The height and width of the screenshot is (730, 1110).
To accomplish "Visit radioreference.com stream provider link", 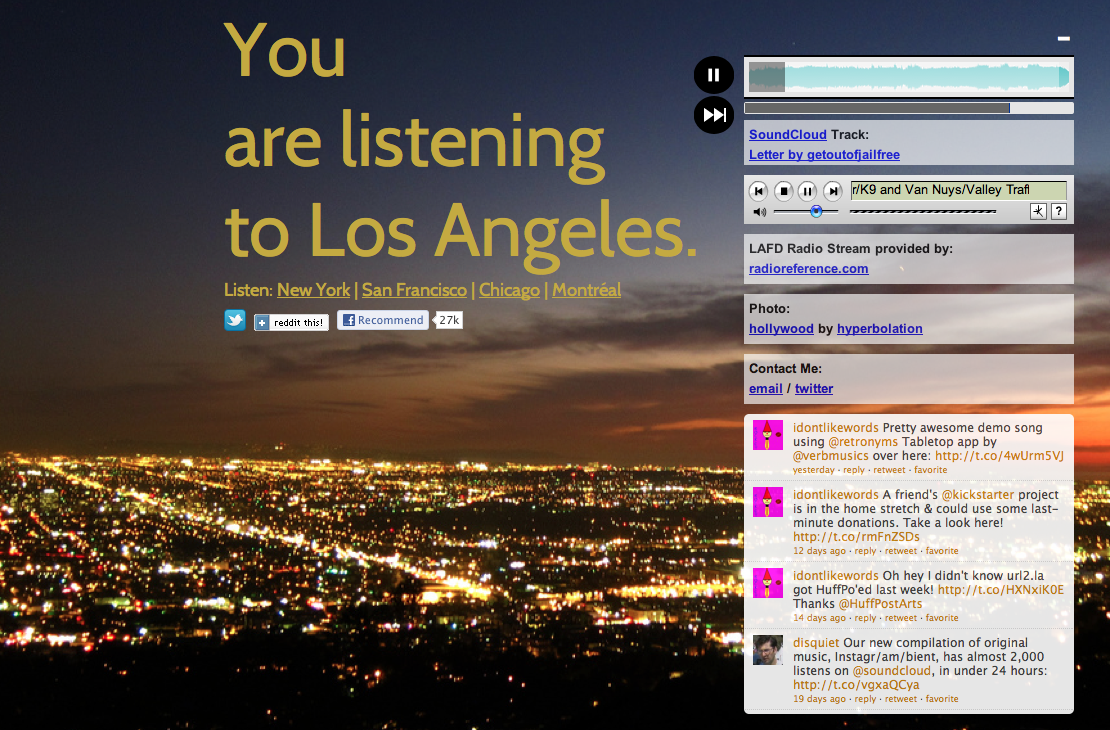I will pyautogui.click(x=808, y=268).
